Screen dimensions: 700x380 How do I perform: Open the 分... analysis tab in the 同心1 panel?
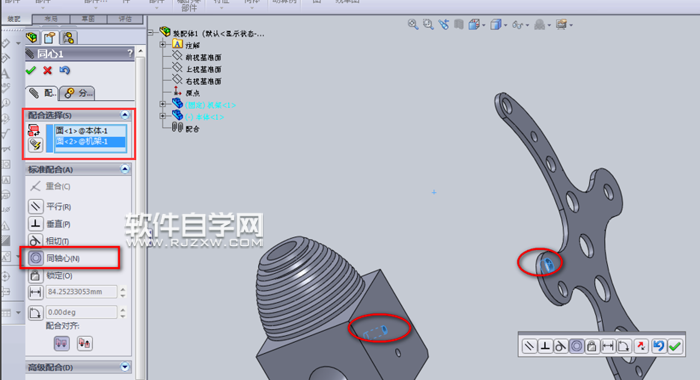pos(77,93)
